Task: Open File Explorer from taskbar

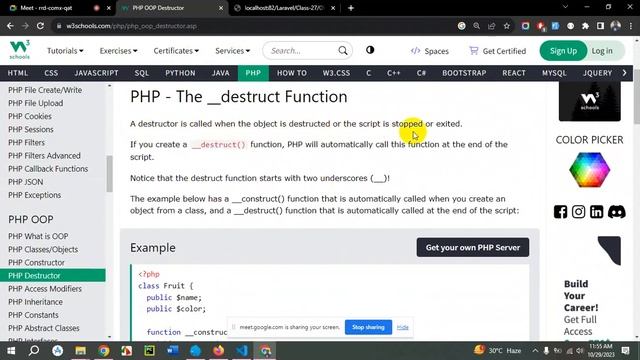Action: 80,351
